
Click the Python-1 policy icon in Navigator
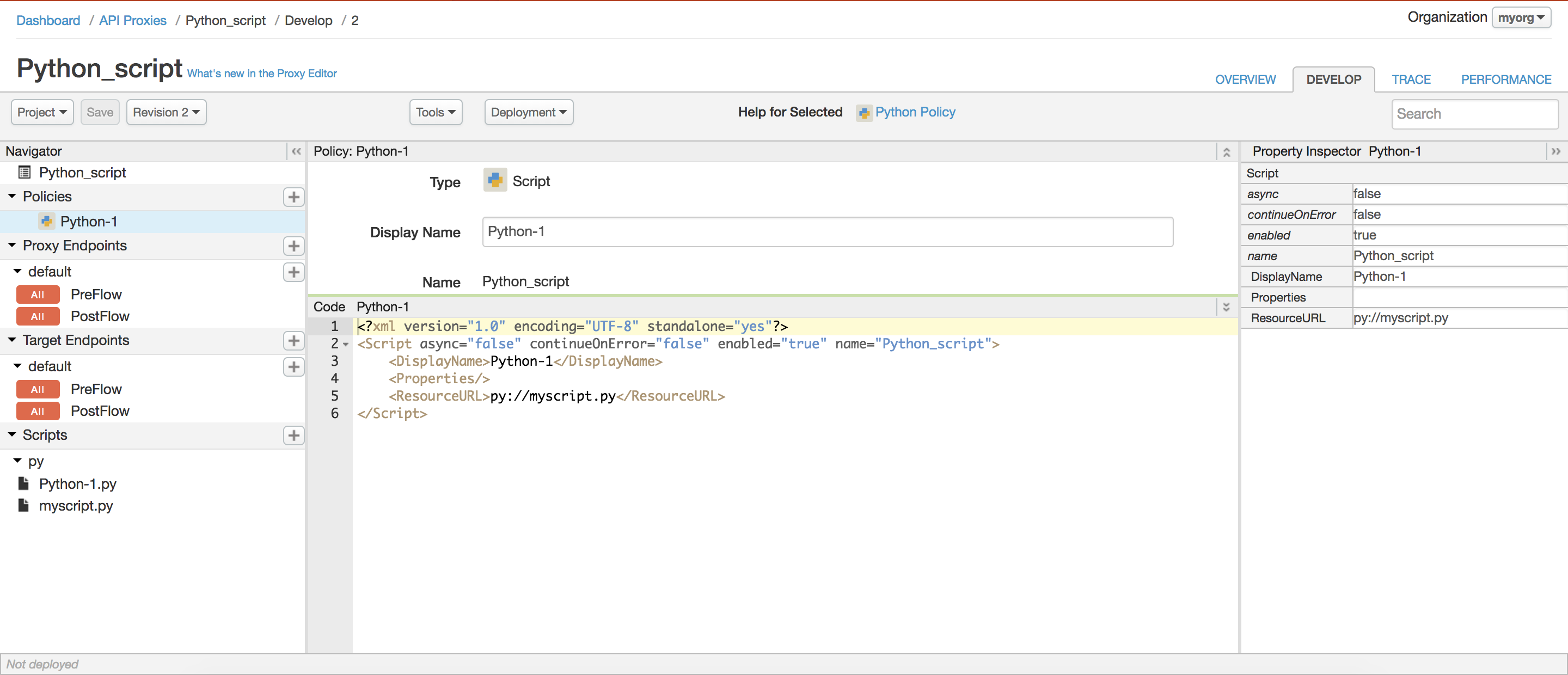pos(42,220)
